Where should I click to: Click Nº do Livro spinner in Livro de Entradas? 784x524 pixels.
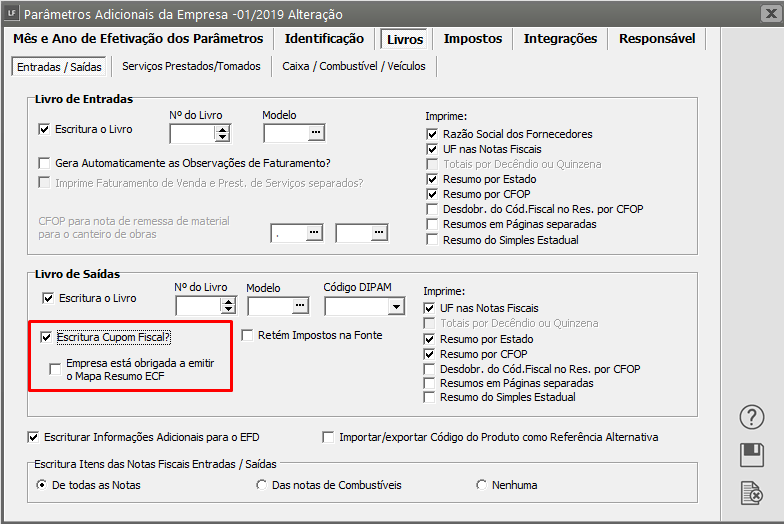(222, 134)
